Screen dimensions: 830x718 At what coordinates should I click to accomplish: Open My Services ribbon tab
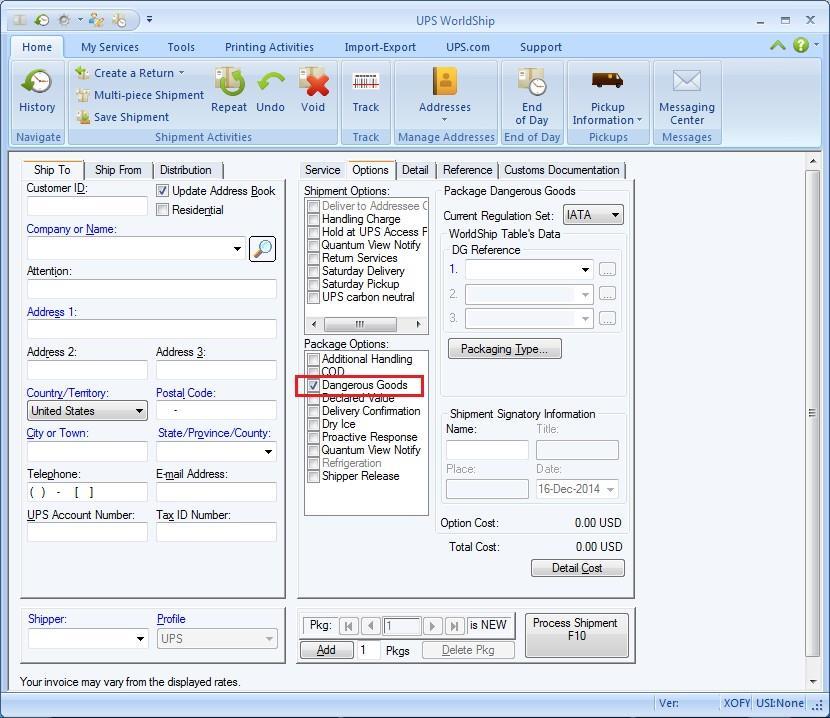[x=110, y=47]
